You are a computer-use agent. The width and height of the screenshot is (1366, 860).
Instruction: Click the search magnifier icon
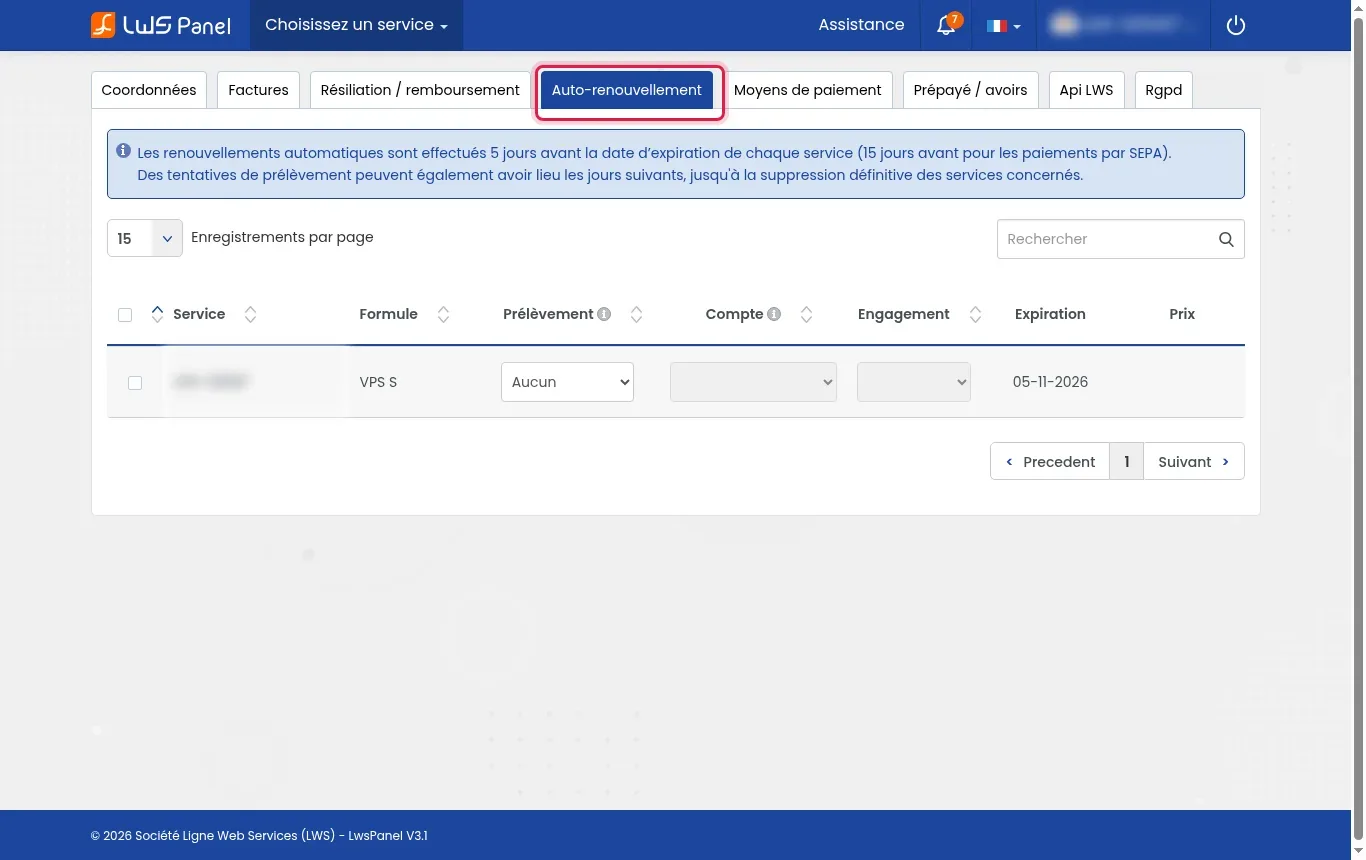(x=1226, y=239)
